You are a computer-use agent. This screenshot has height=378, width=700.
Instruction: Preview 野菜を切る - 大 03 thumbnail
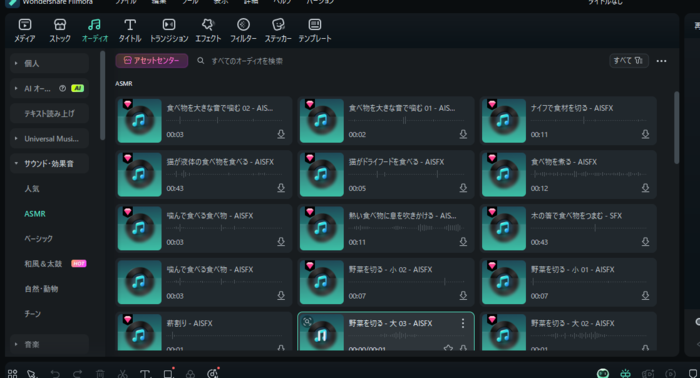click(321, 333)
